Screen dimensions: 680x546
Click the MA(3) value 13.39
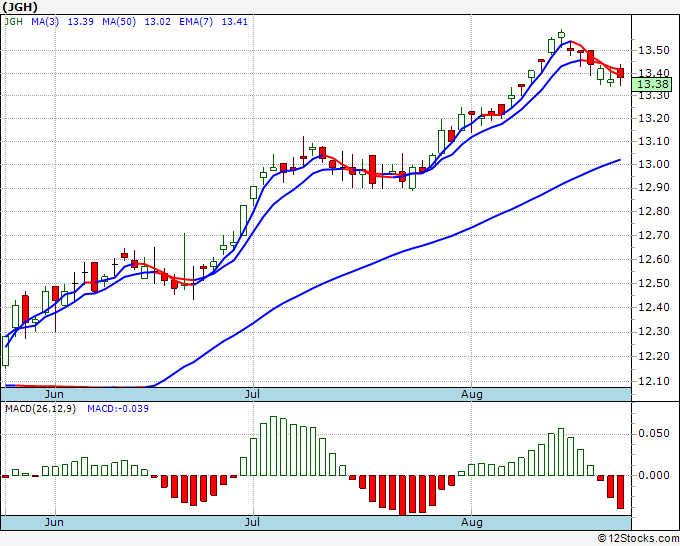click(x=81, y=22)
